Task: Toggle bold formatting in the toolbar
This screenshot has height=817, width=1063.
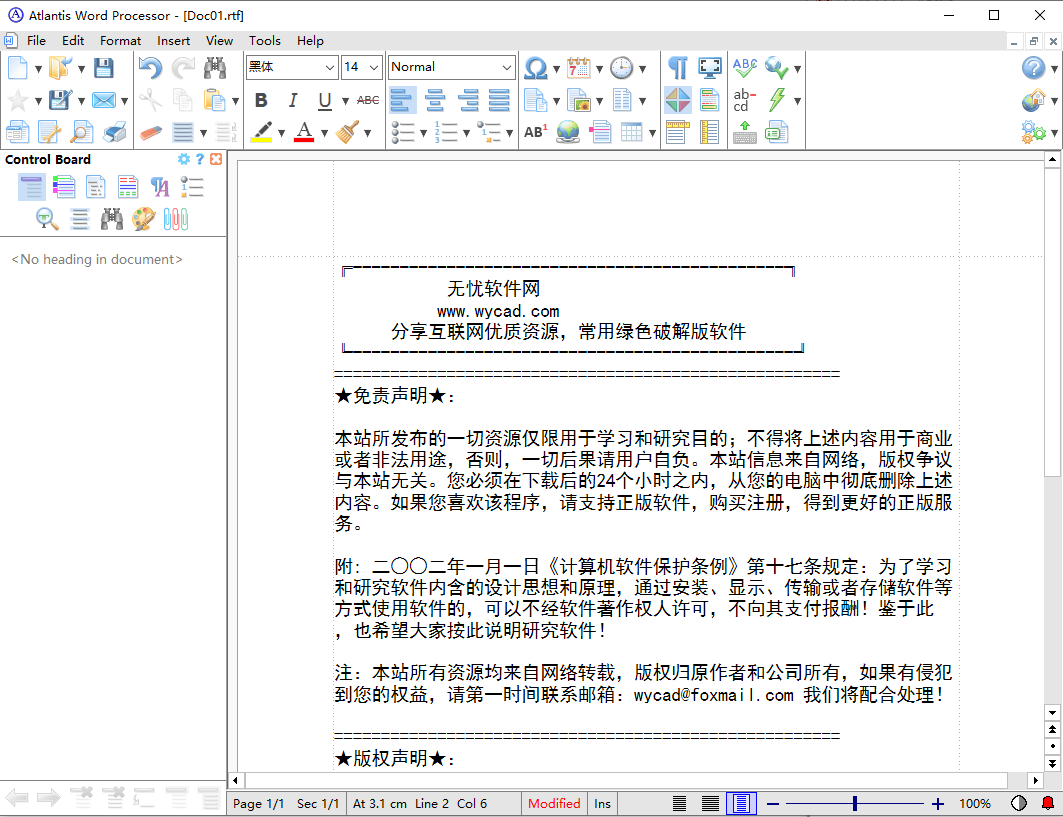Action: pos(260,100)
